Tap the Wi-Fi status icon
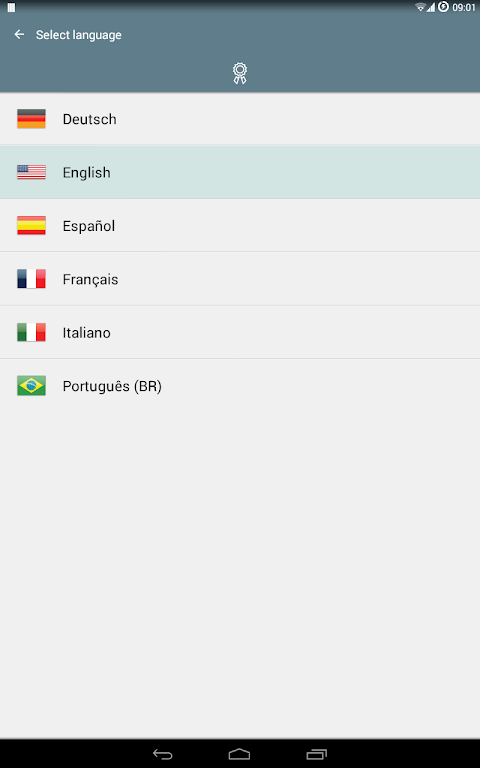The image size is (480, 768). (420, 7)
